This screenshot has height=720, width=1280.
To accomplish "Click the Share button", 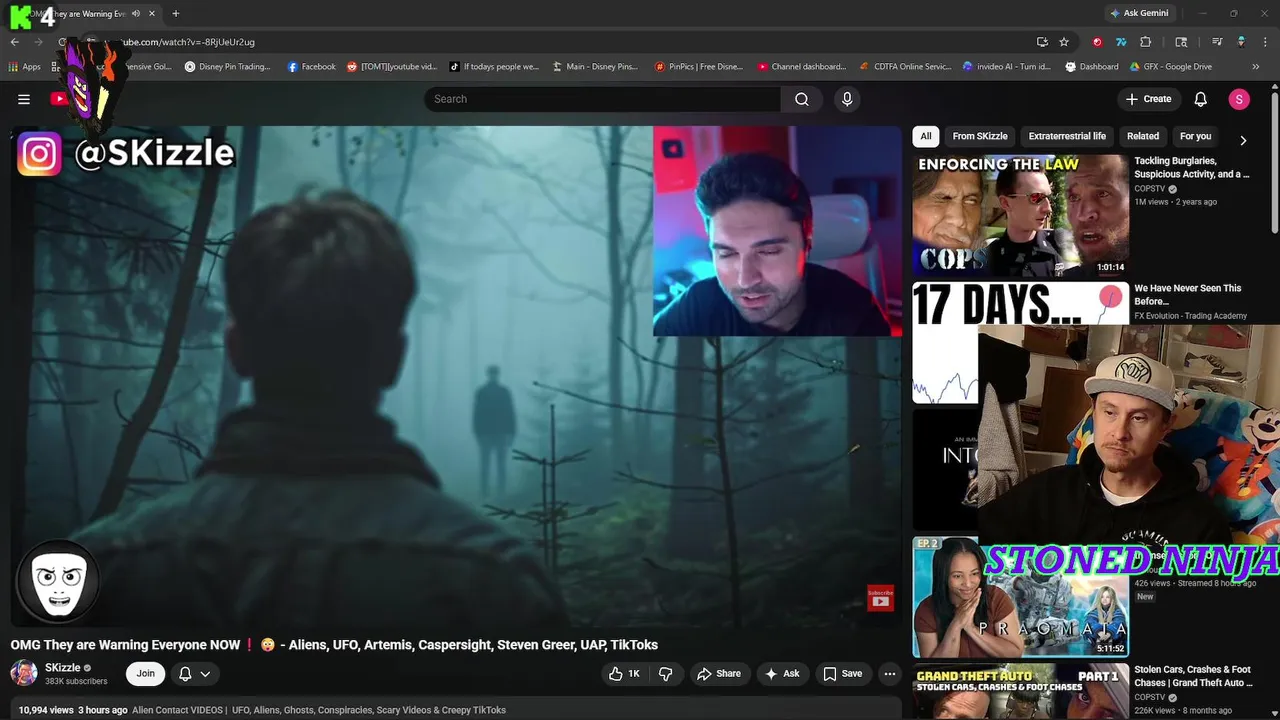I will pyautogui.click(x=718, y=674).
